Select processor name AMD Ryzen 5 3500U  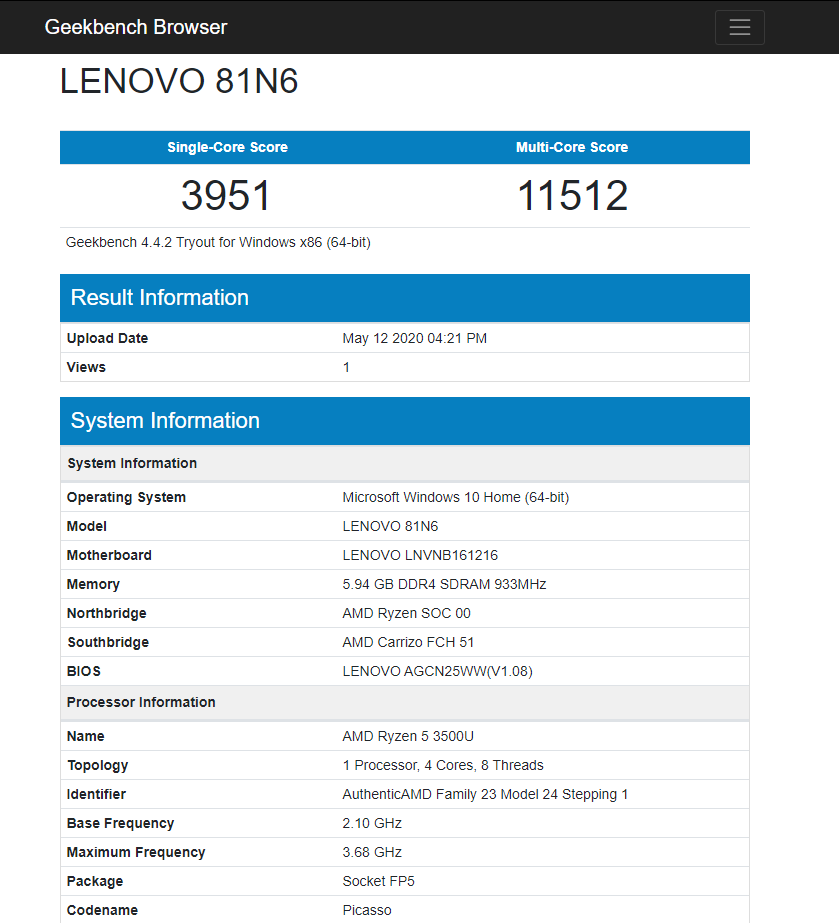[x=408, y=736]
